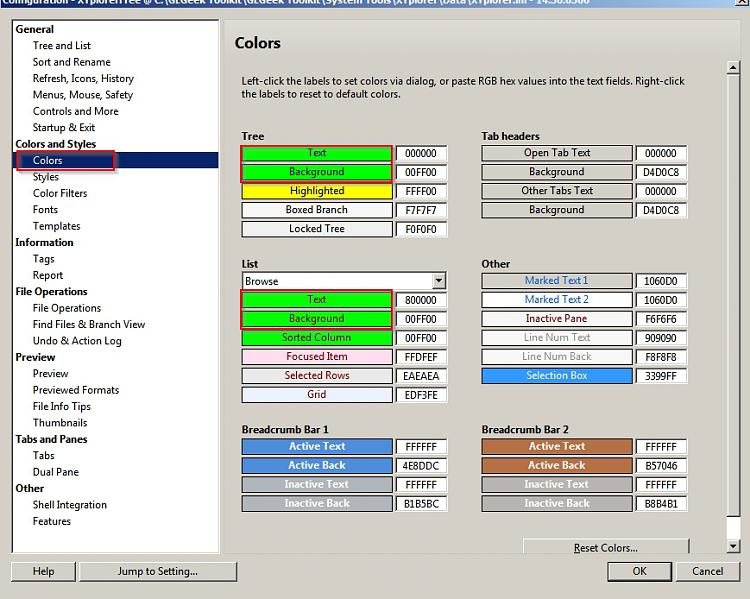
Task: Click the Inactive Pane color label
Action: point(557,319)
